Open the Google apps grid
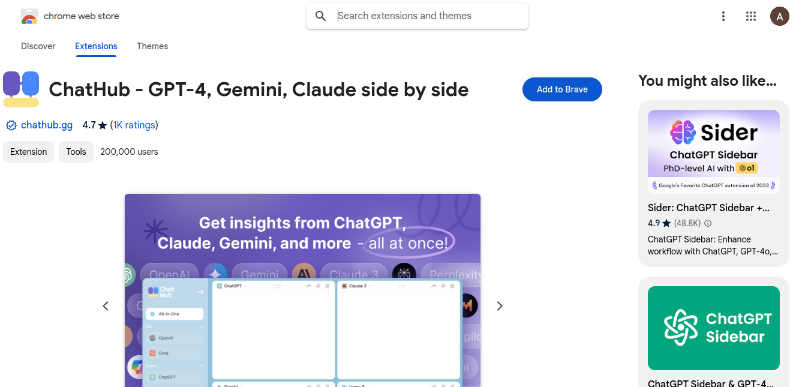This screenshot has height=387, width=800. click(x=751, y=16)
